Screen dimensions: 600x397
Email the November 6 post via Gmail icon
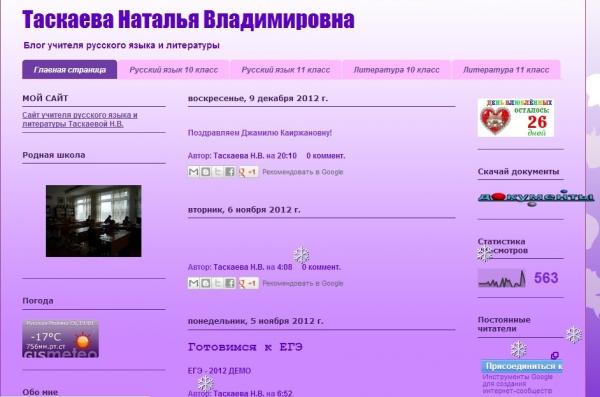pyautogui.click(x=194, y=283)
